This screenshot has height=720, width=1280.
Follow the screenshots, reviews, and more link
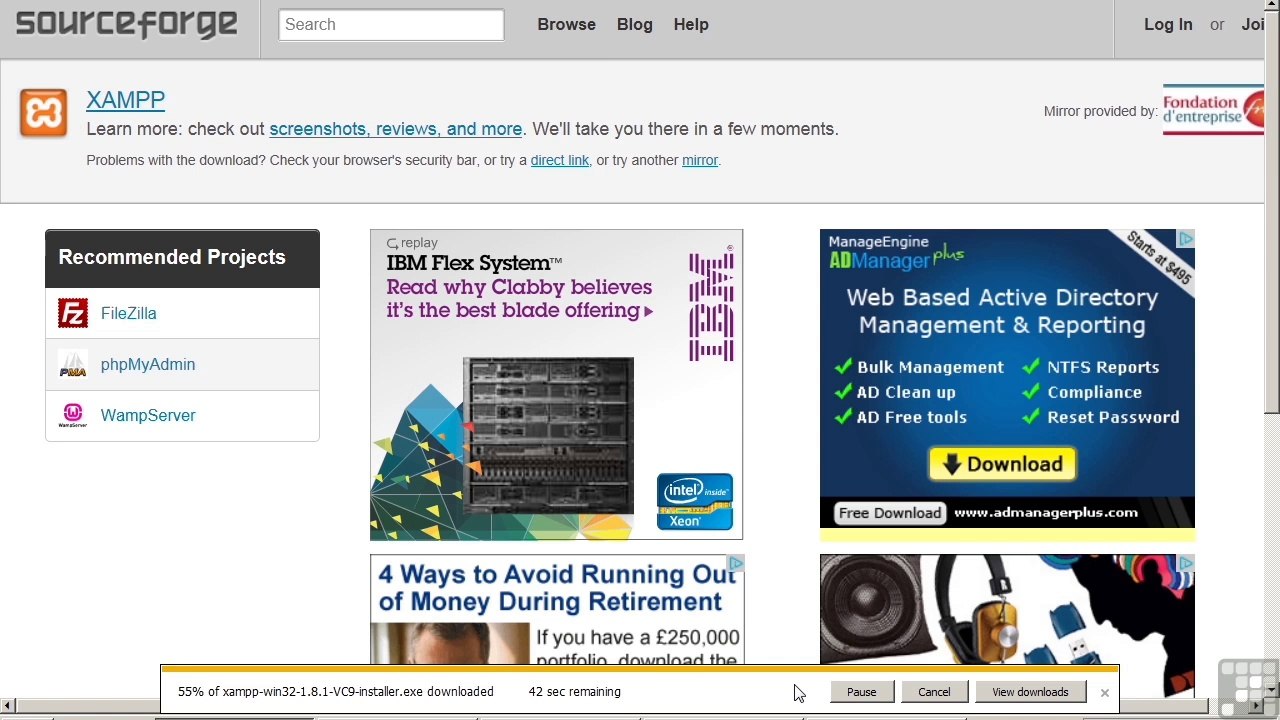[396, 129]
